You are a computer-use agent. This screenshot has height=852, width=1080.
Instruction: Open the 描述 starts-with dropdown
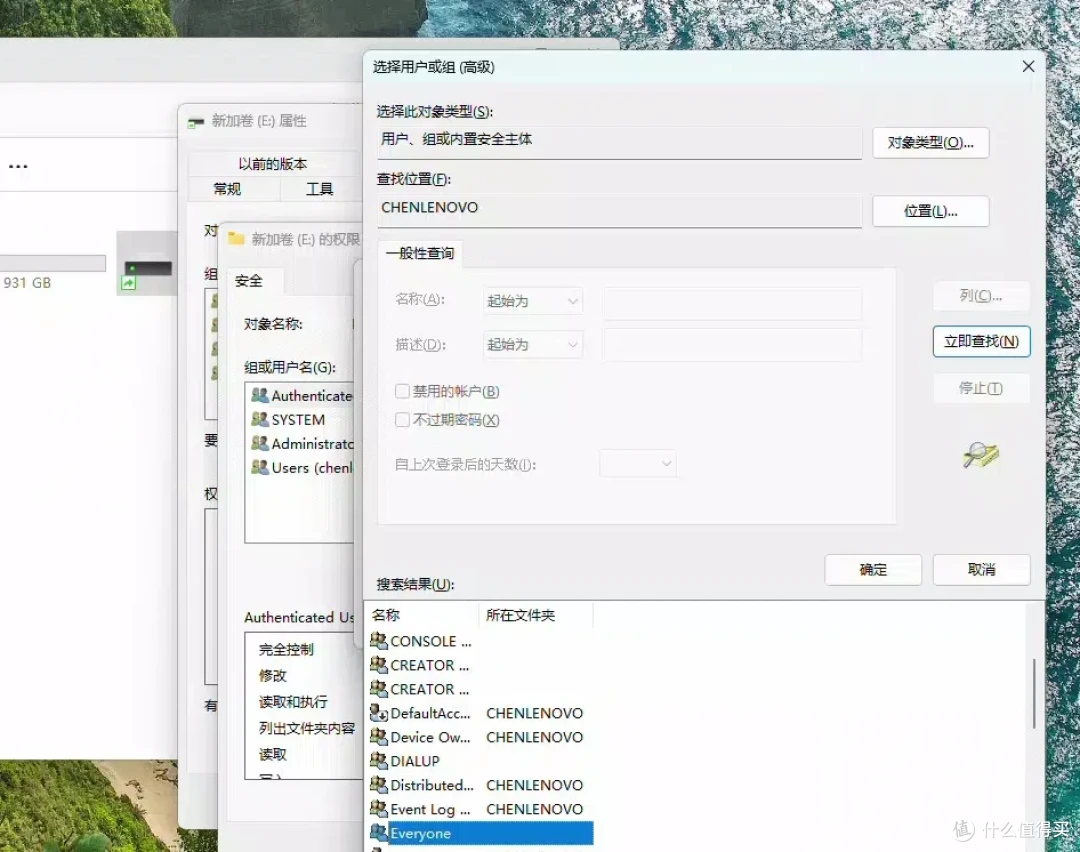532,344
